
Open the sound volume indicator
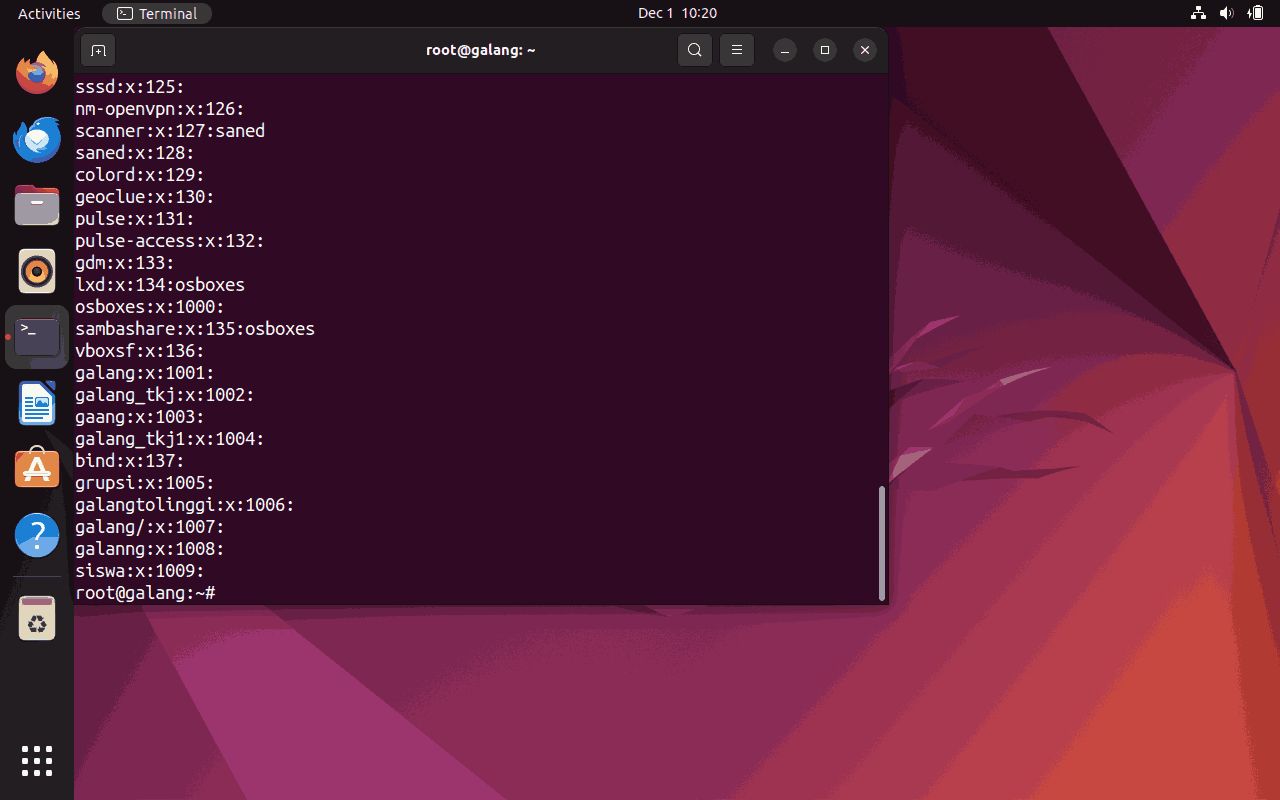coord(1227,13)
